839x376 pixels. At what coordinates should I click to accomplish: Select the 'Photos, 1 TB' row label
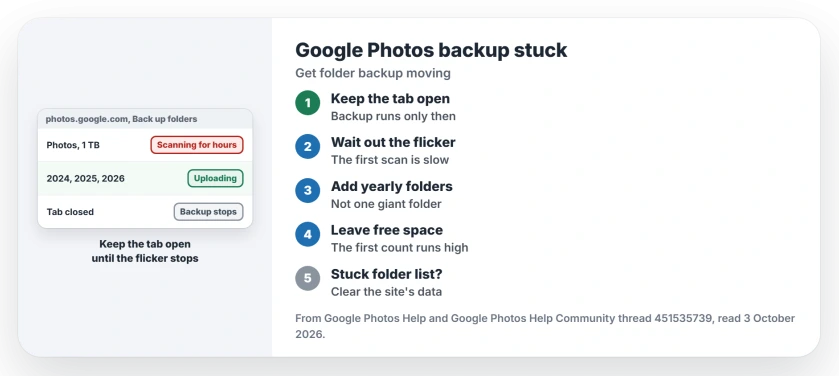[73, 145]
